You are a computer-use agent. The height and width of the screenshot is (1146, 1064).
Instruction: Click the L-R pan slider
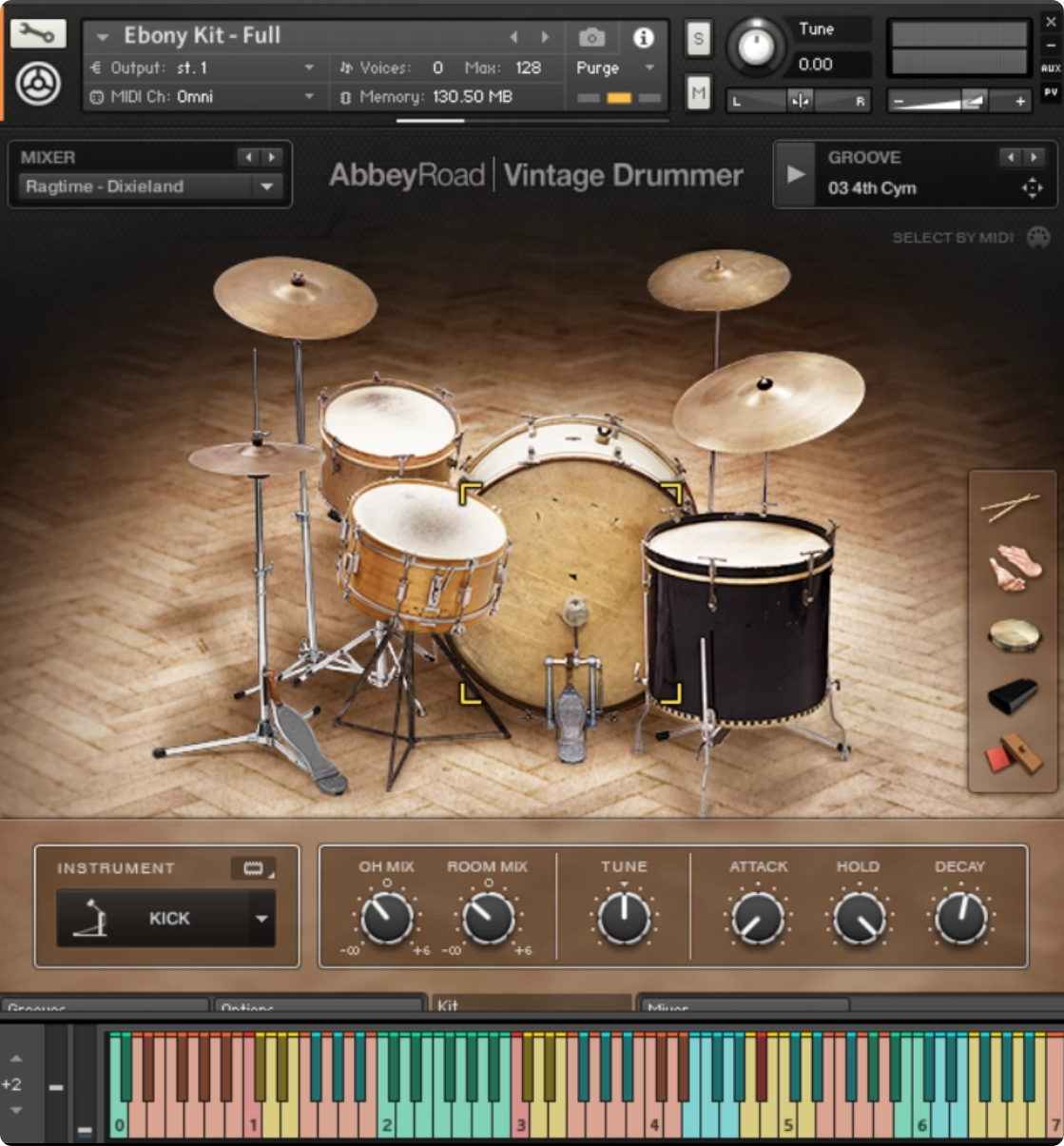click(x=799, y=100)
